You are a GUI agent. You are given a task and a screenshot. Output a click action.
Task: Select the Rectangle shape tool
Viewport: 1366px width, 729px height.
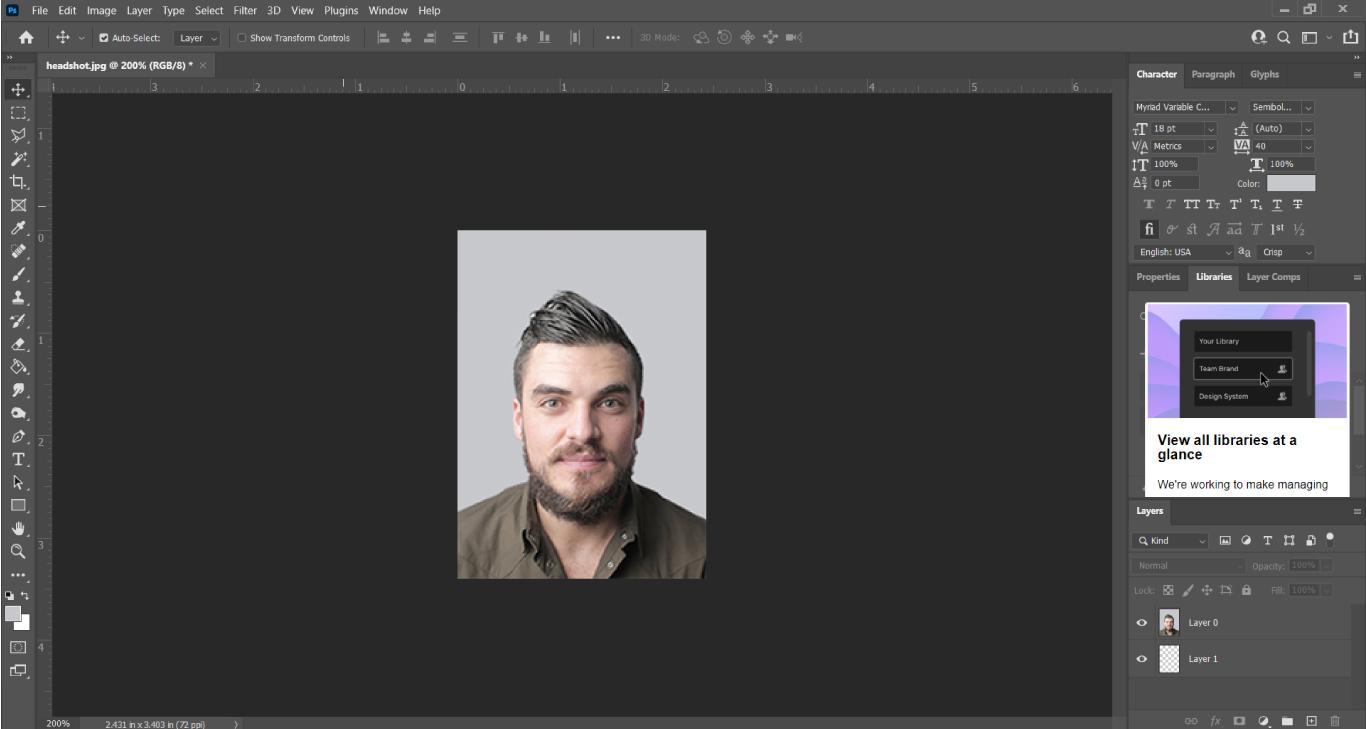pos(18,505)
